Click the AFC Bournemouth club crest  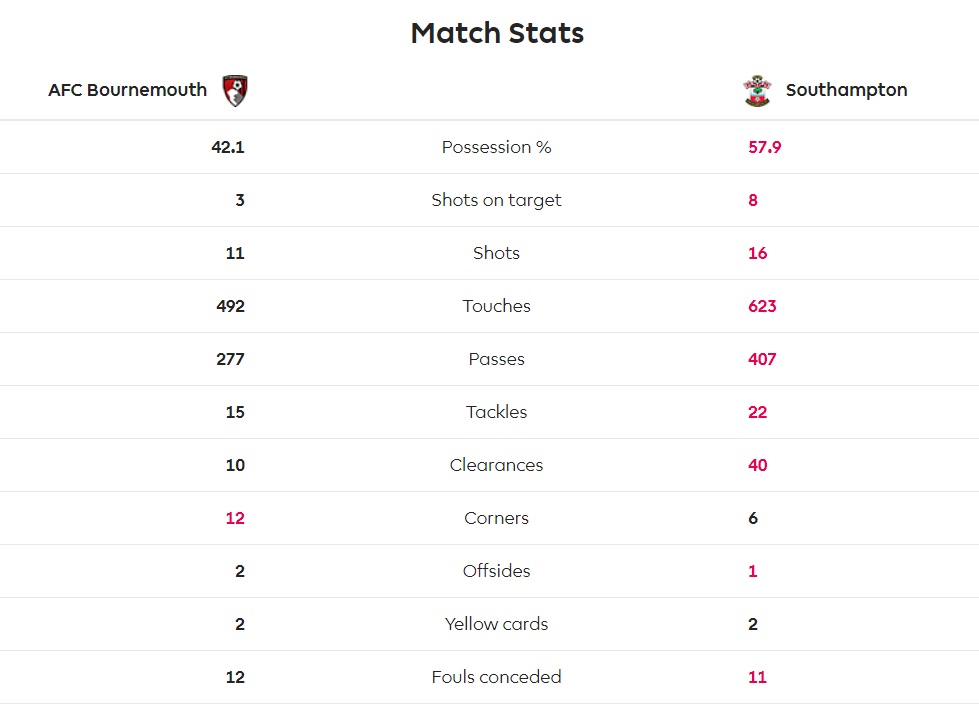click(235, 91)
